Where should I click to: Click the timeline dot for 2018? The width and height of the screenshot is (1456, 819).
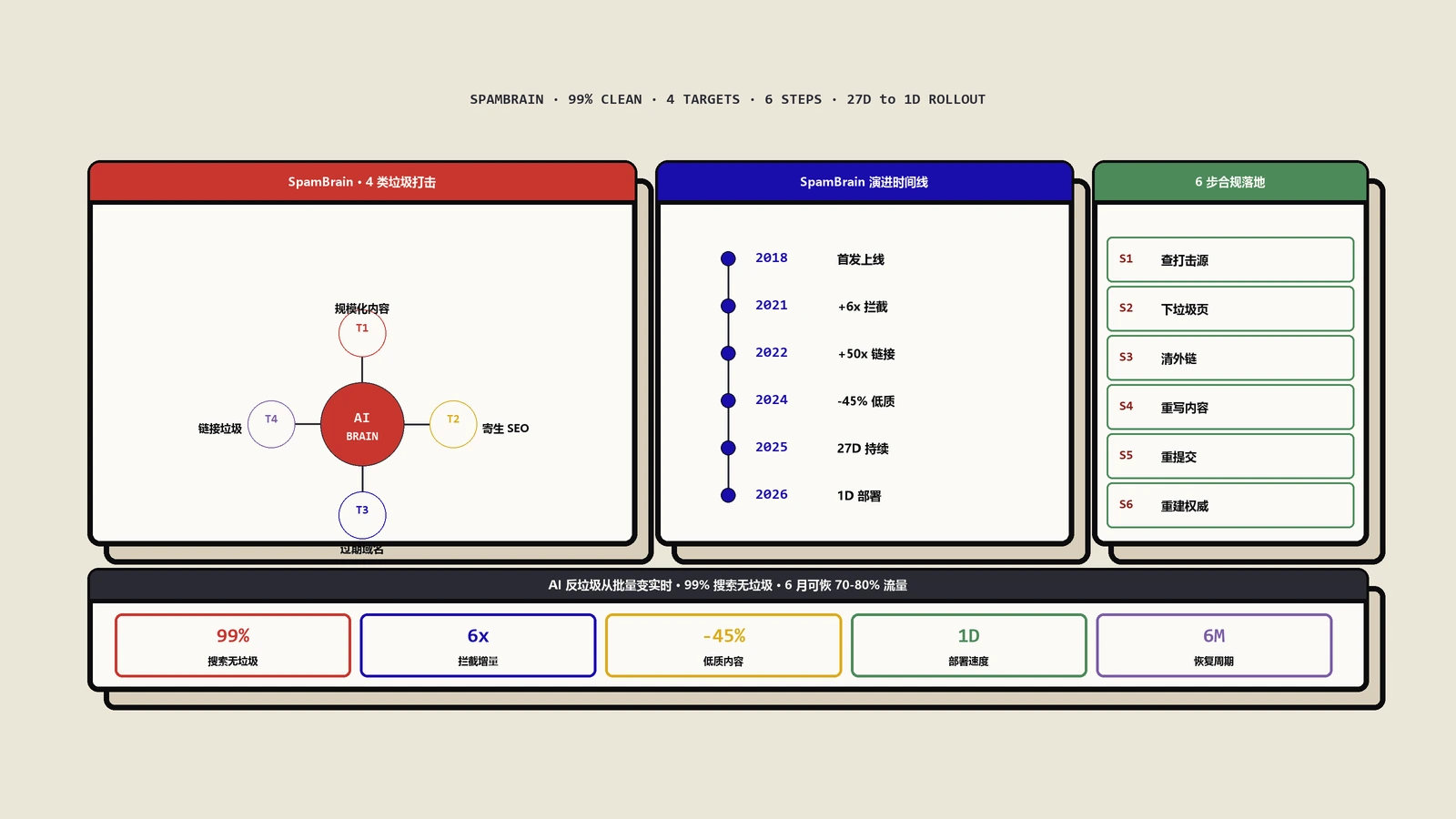pyautogui.click(x=728, y=258)
